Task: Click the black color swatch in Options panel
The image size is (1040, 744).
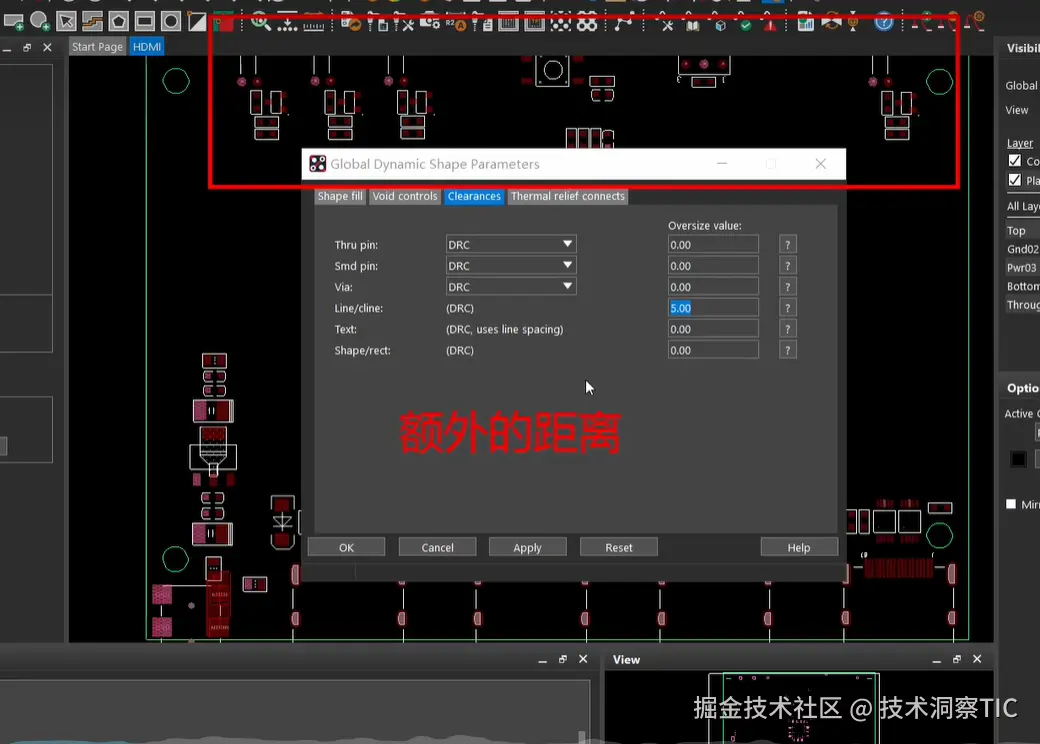Action: (x=1018, y=458)
